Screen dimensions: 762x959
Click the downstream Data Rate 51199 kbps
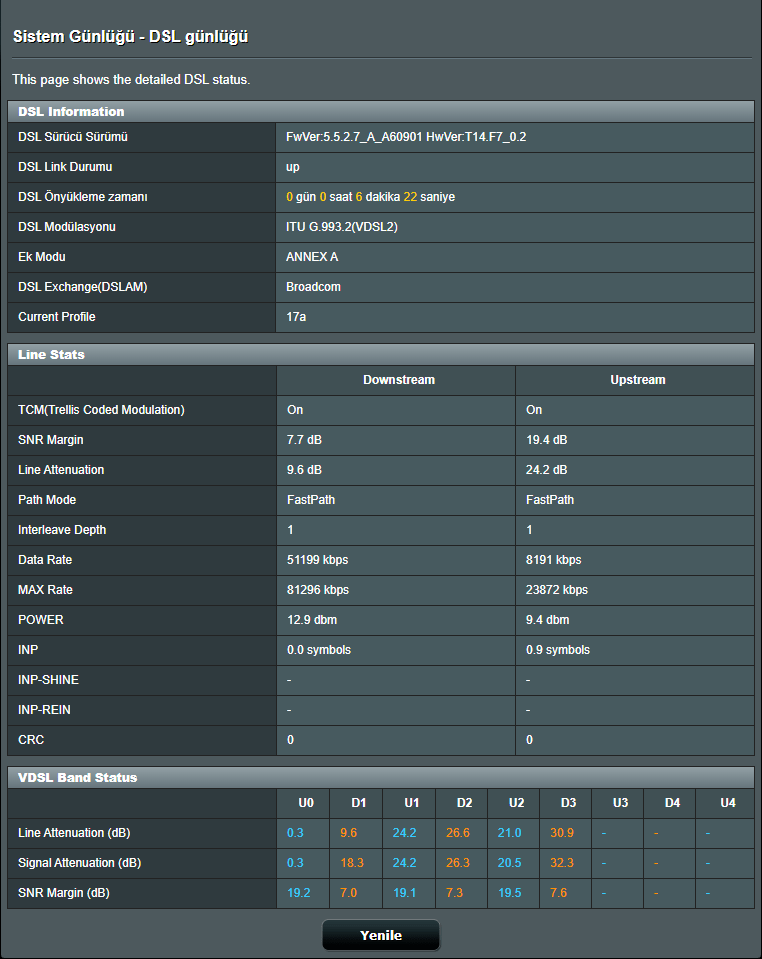[x=317, y=560]
